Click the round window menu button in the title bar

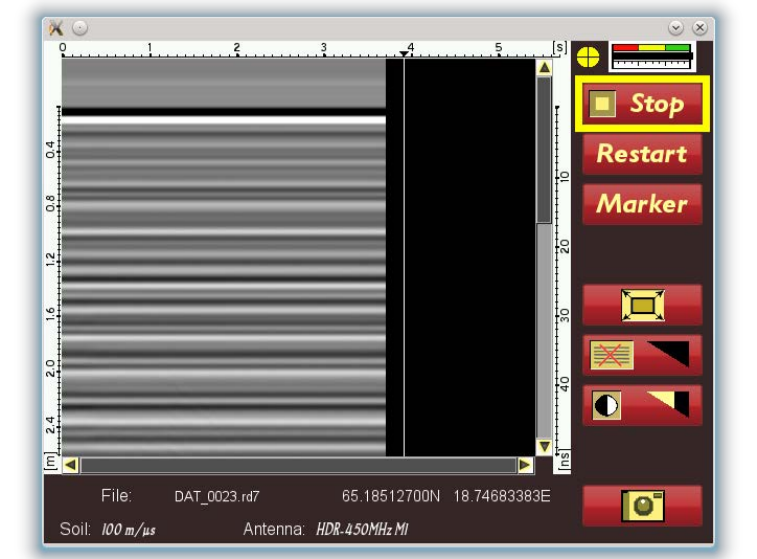pyautogui.click(x=80, y=28)
